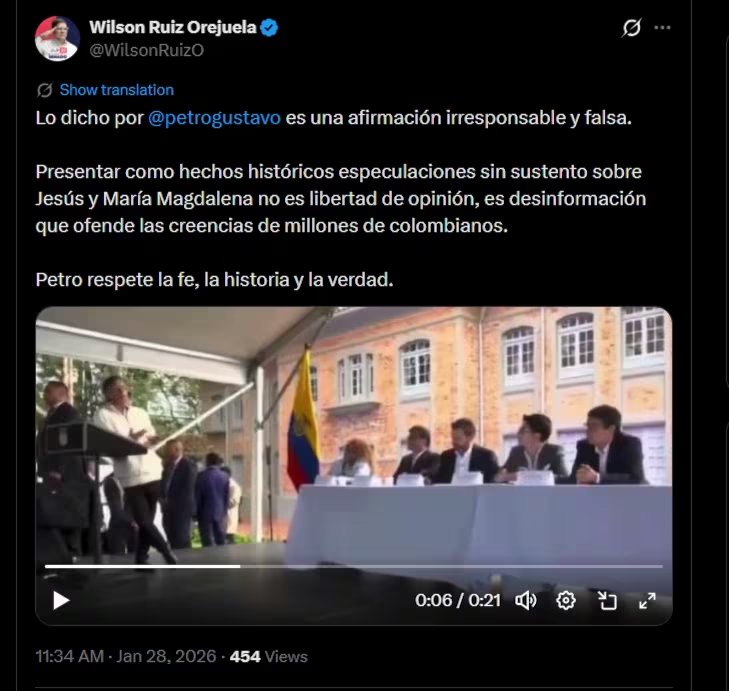729x691 pixels.
Task: Open the three-dot more options menu
Action: [x=662, y=27]
